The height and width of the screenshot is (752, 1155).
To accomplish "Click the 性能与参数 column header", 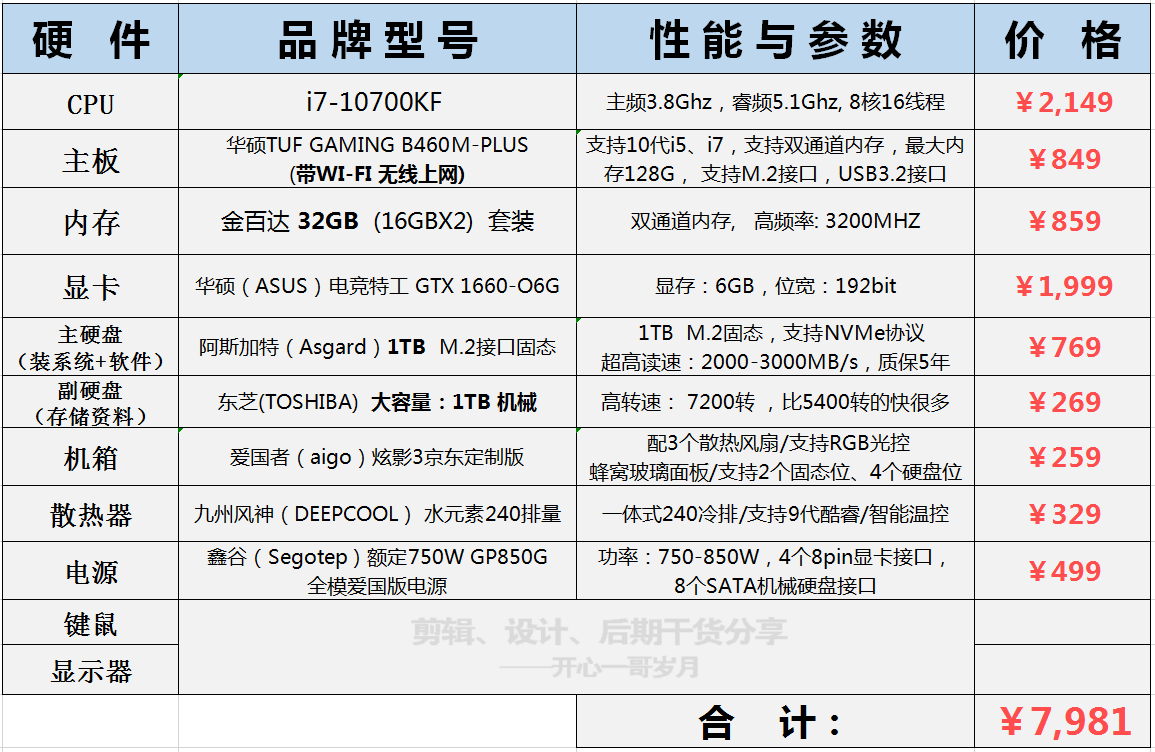I will 775,38.
